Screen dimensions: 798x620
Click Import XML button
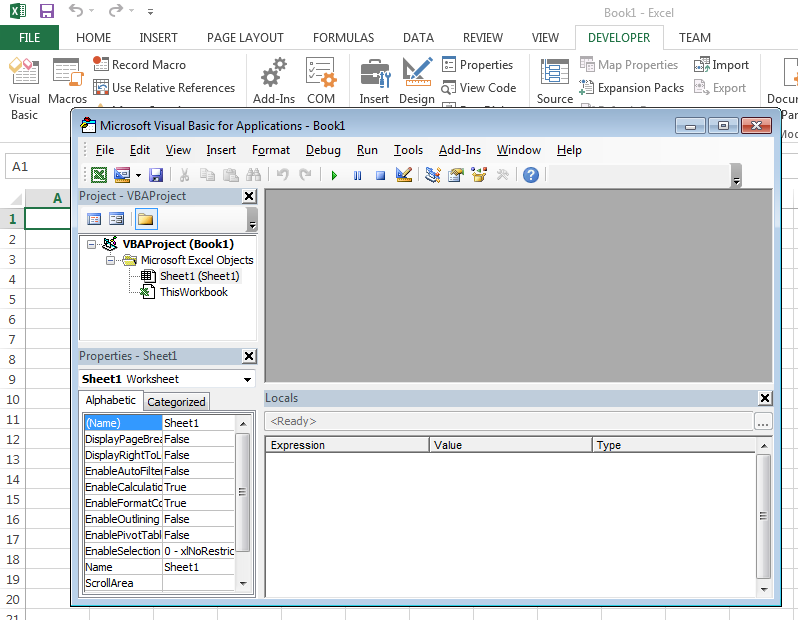tap(721, 65)
